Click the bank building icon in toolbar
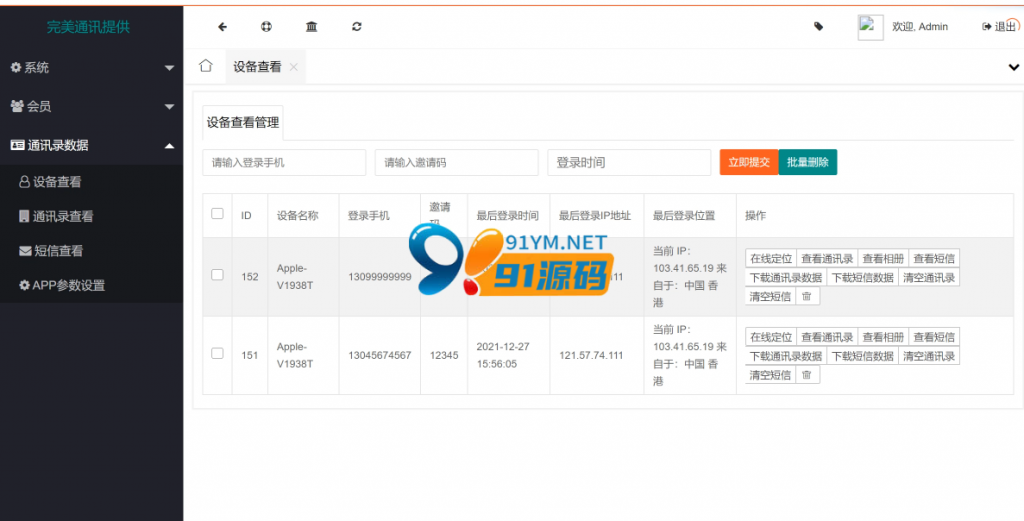The width and height of the screenshot is (1024, 521). coord(312,27)
